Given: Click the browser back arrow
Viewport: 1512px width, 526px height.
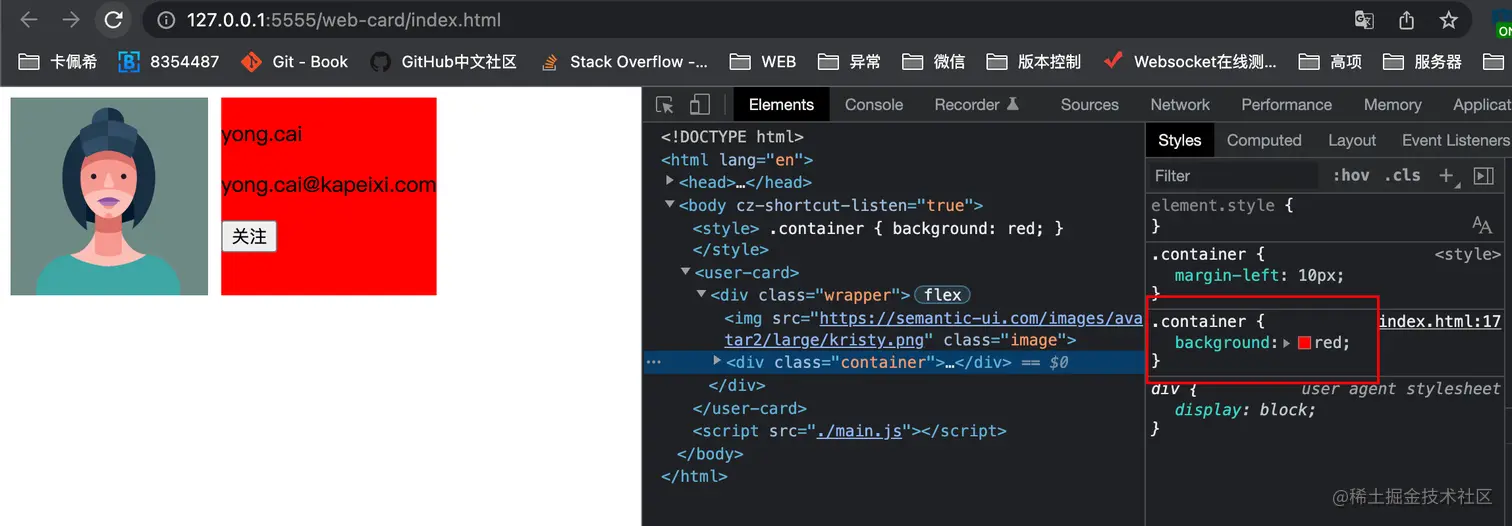Looking at the screenshot, I should click(29, 20).
